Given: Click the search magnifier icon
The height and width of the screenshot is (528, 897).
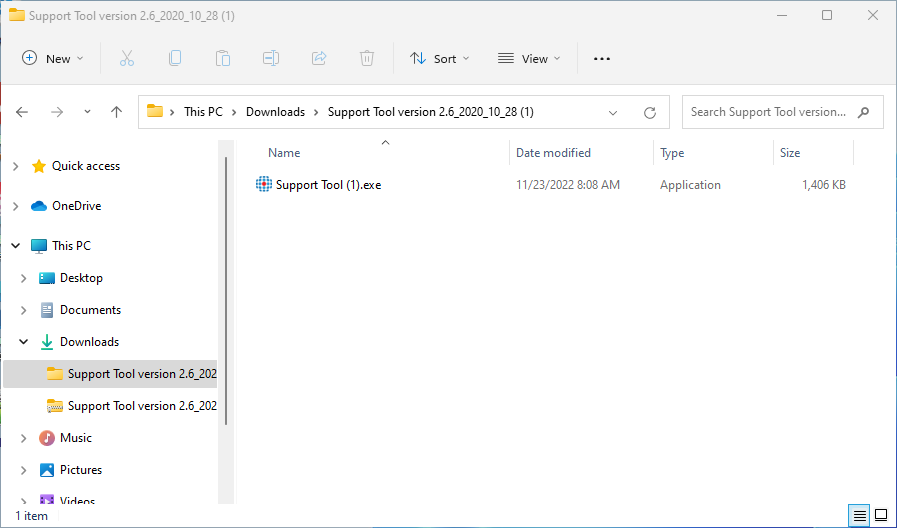Looking at the screenshot, I should [x=863, y=112].
